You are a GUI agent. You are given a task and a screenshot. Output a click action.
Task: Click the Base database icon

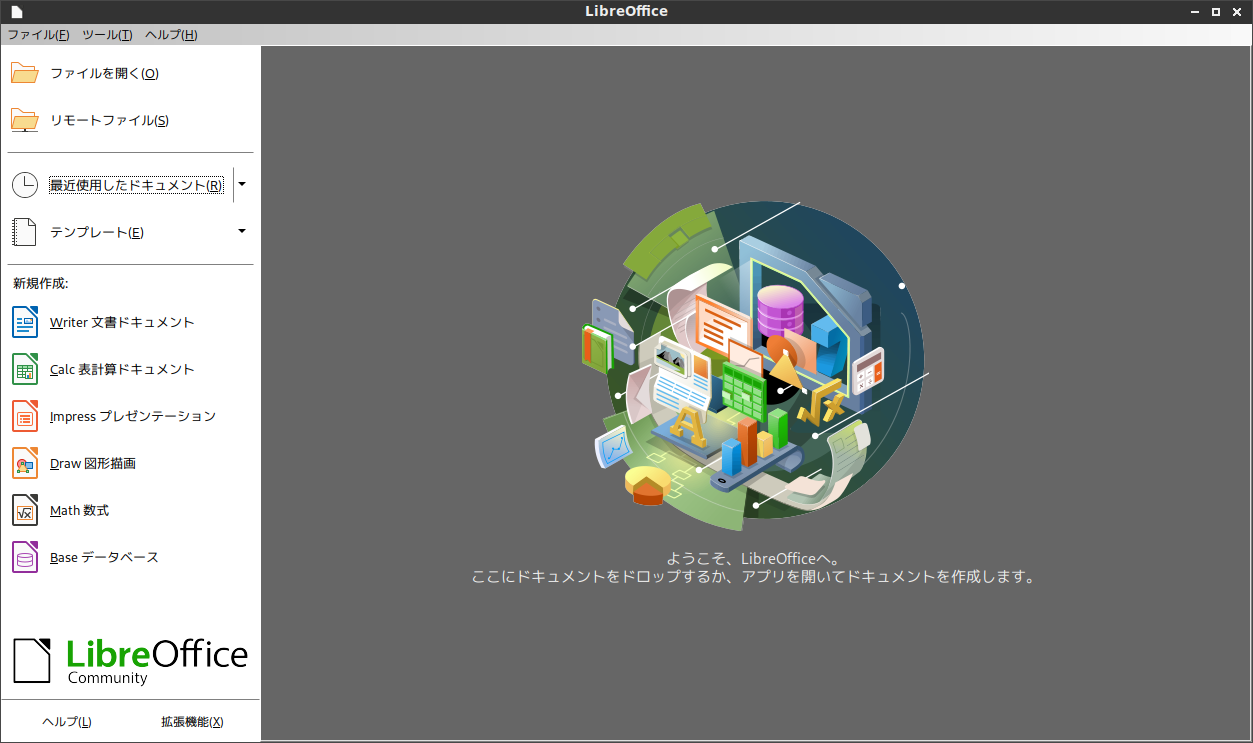(x=25, y=557)
